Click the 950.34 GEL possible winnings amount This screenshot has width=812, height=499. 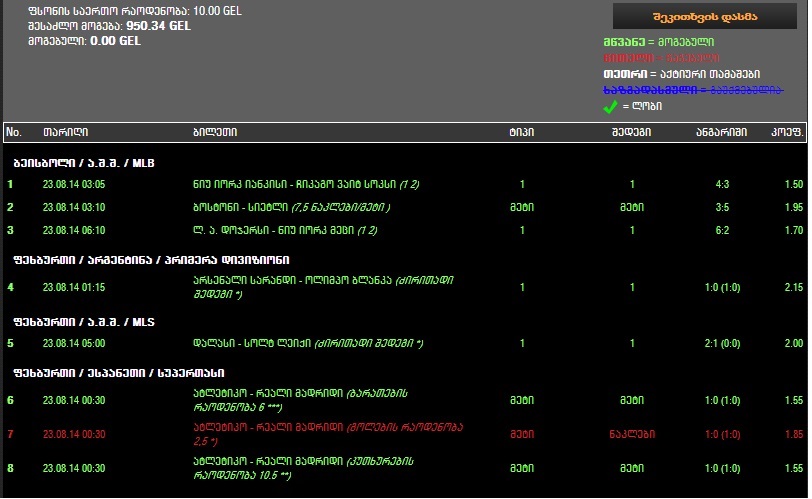(x=158, y=26)
